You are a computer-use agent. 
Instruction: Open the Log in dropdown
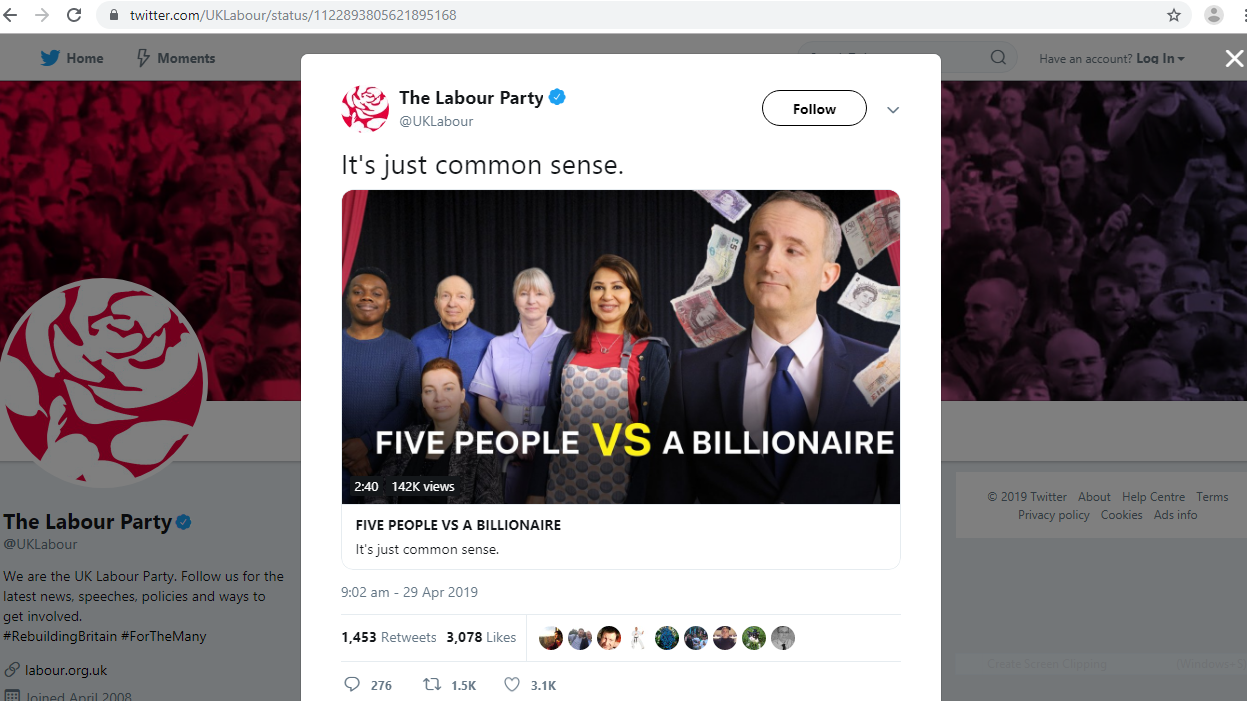click(1160, 58)
